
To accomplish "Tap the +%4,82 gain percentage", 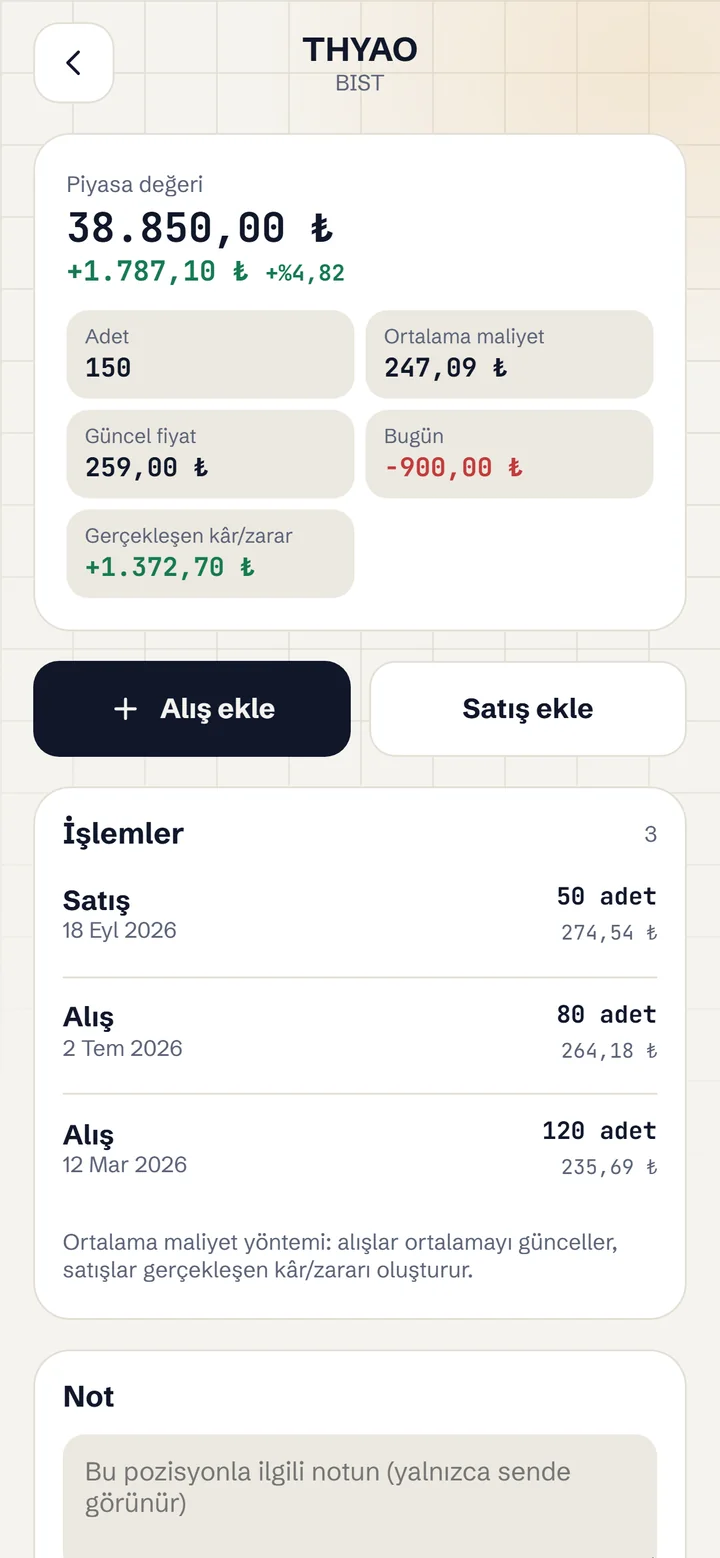I will pyautogui.click(x=305, y=273).
